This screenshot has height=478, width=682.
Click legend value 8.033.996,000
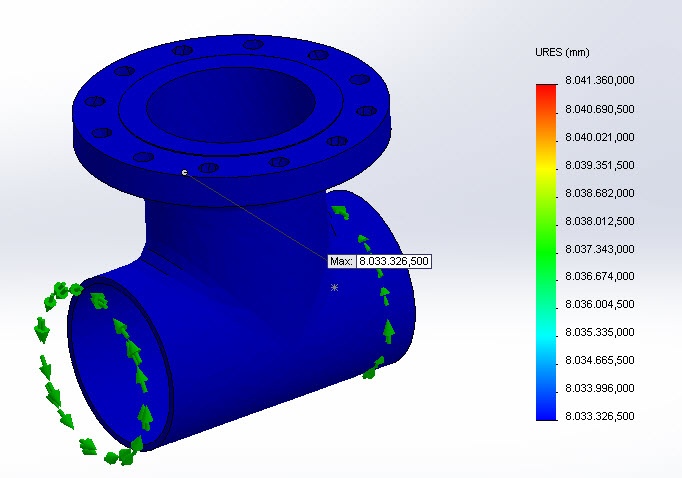coord(600,388)
